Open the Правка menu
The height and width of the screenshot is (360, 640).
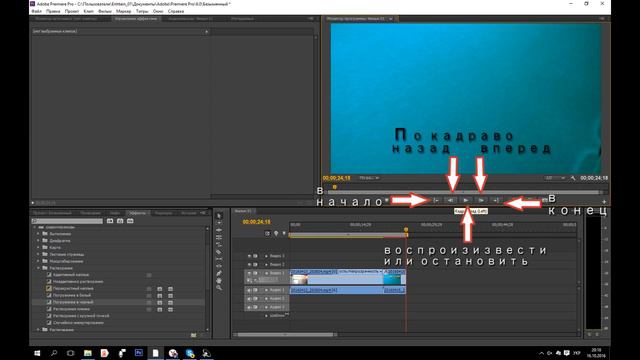pos(53,11)
